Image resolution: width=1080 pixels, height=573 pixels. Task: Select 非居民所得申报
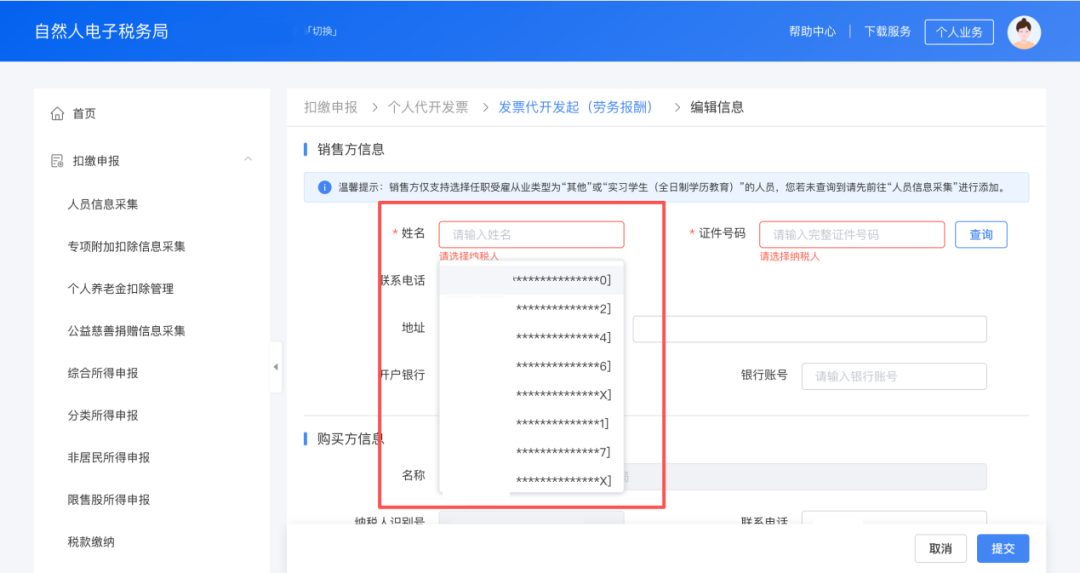(x=108, y=458)
